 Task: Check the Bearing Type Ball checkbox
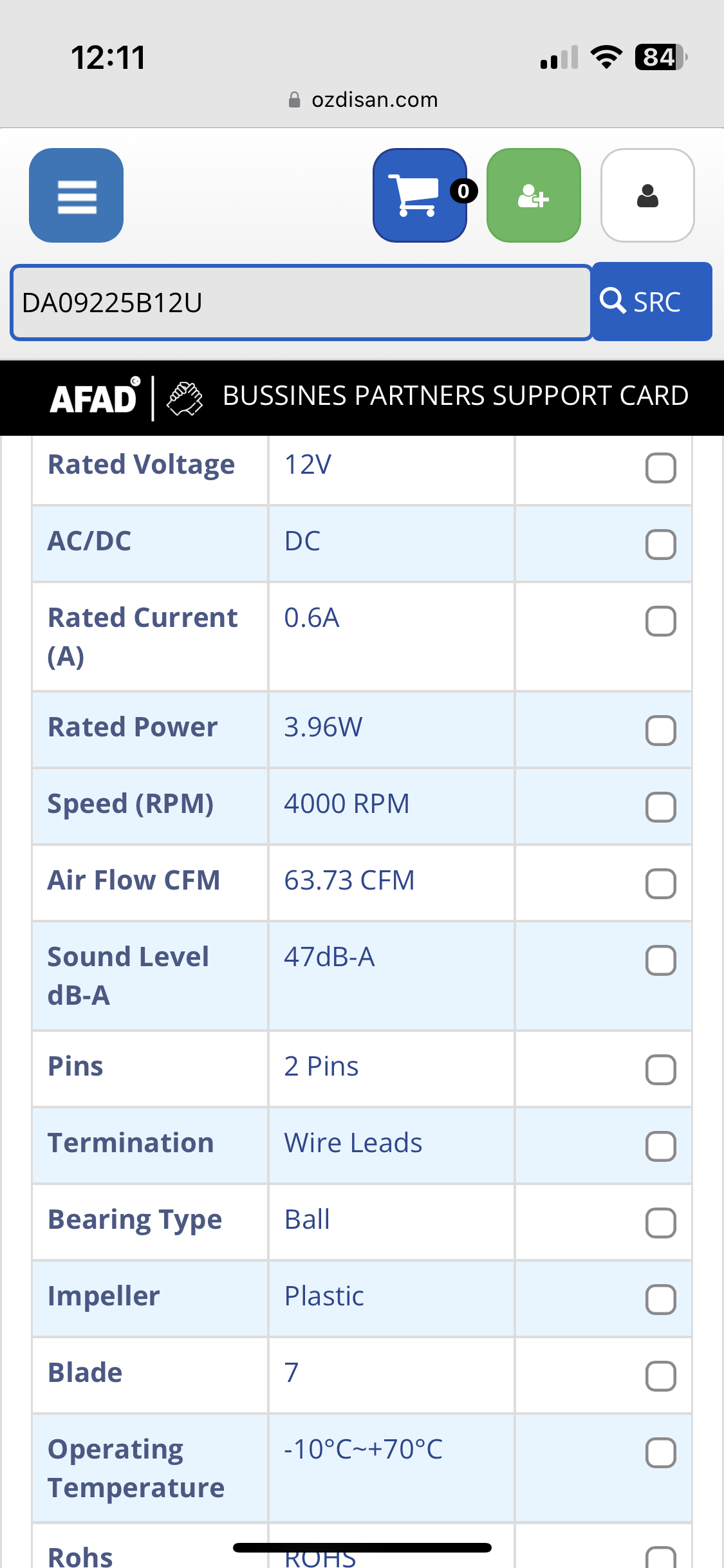[660, 1223]
